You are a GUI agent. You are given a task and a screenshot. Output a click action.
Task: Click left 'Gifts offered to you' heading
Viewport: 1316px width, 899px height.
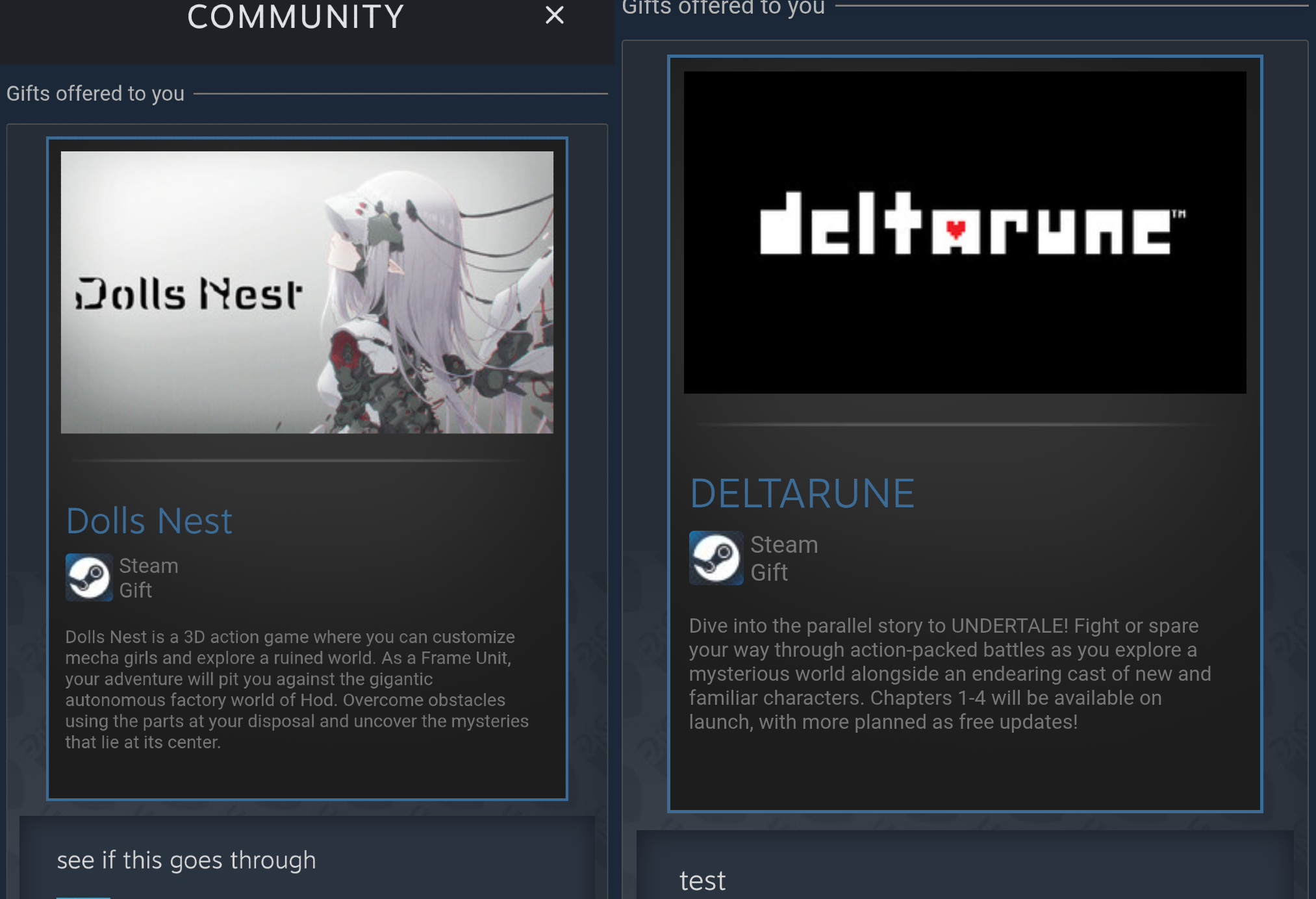pos(95,94)
